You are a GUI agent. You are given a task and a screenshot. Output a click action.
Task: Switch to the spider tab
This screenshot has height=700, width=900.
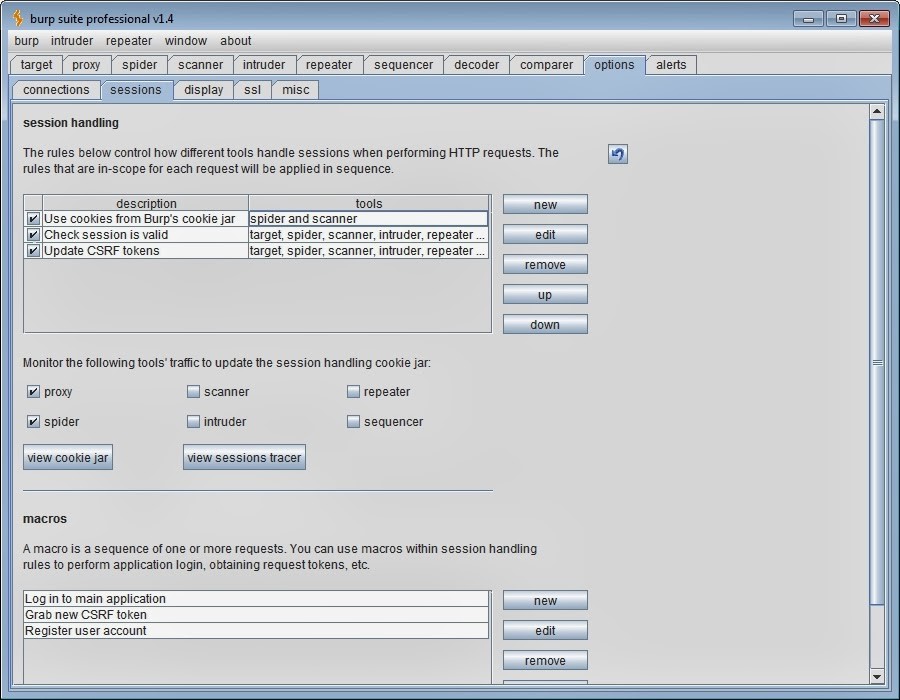(x=139, y=65)
